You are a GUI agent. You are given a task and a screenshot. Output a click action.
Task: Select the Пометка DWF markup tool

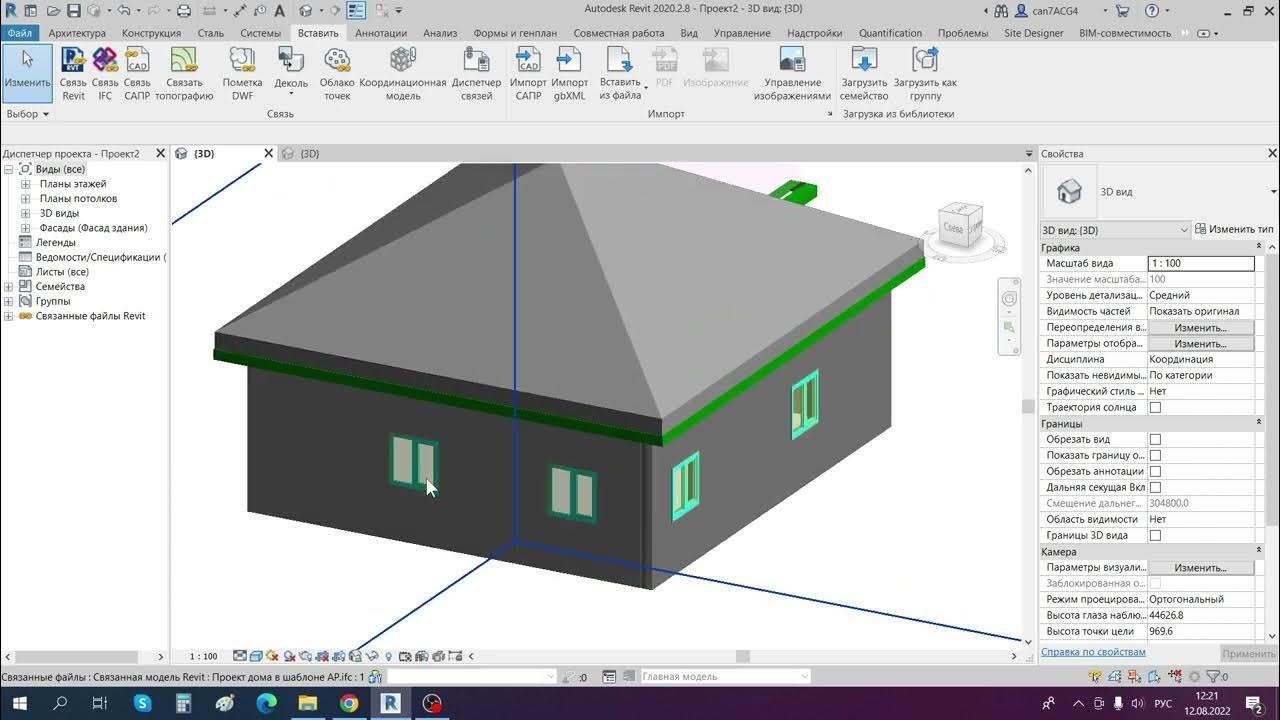click(x=242, y=74)
